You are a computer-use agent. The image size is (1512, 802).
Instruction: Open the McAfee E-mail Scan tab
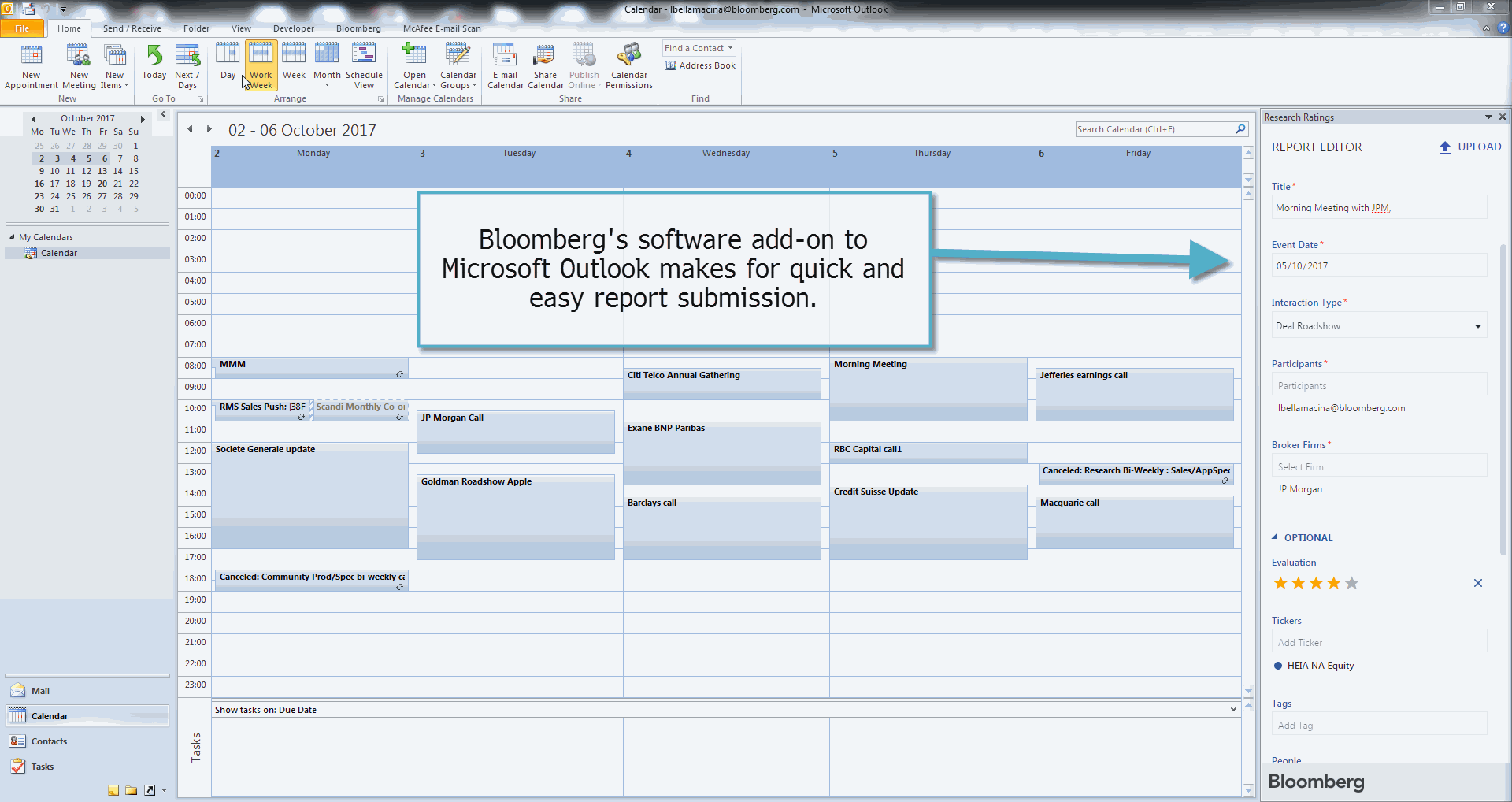pos(442,28)
